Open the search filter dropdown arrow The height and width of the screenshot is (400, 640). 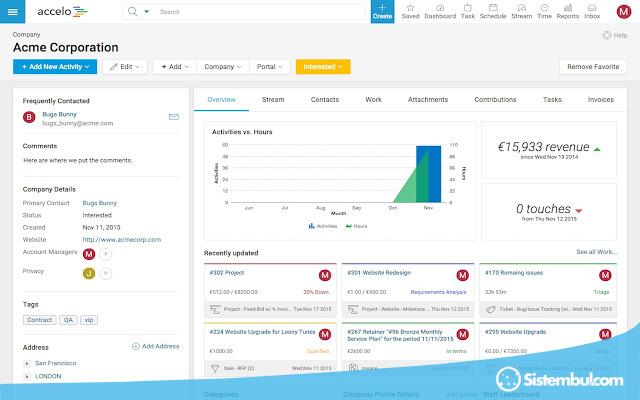146,12
